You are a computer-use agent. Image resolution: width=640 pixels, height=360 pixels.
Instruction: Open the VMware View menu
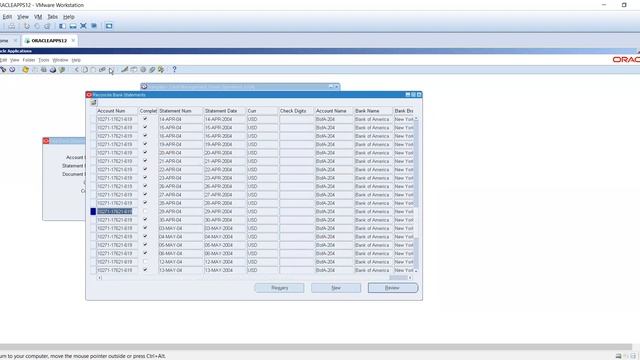point(23,17)
